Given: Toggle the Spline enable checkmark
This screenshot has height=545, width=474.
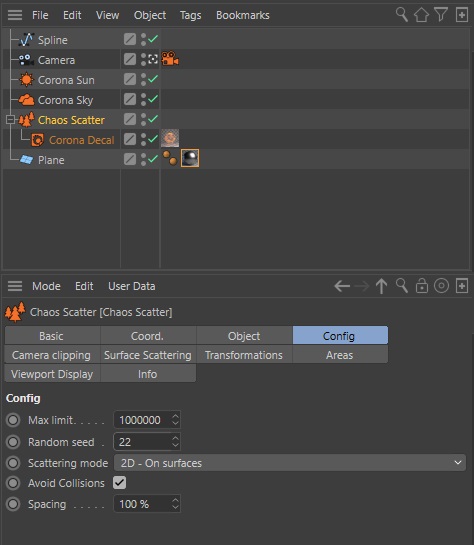Looking at the screenshot, I should point(153,39).
